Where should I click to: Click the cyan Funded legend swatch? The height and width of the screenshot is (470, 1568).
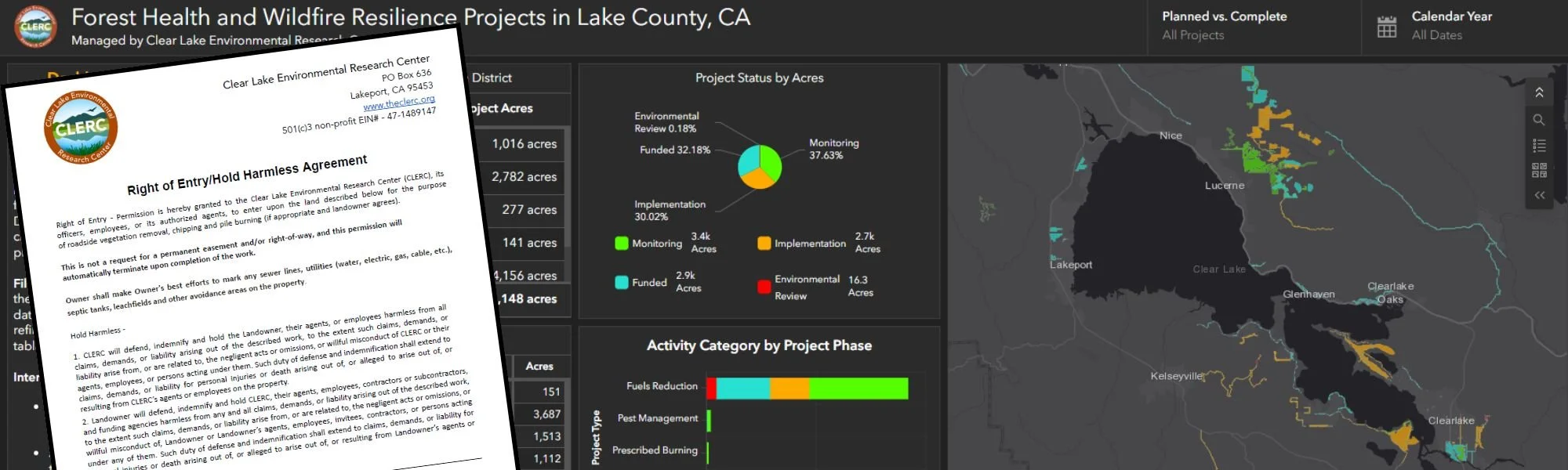622,282
